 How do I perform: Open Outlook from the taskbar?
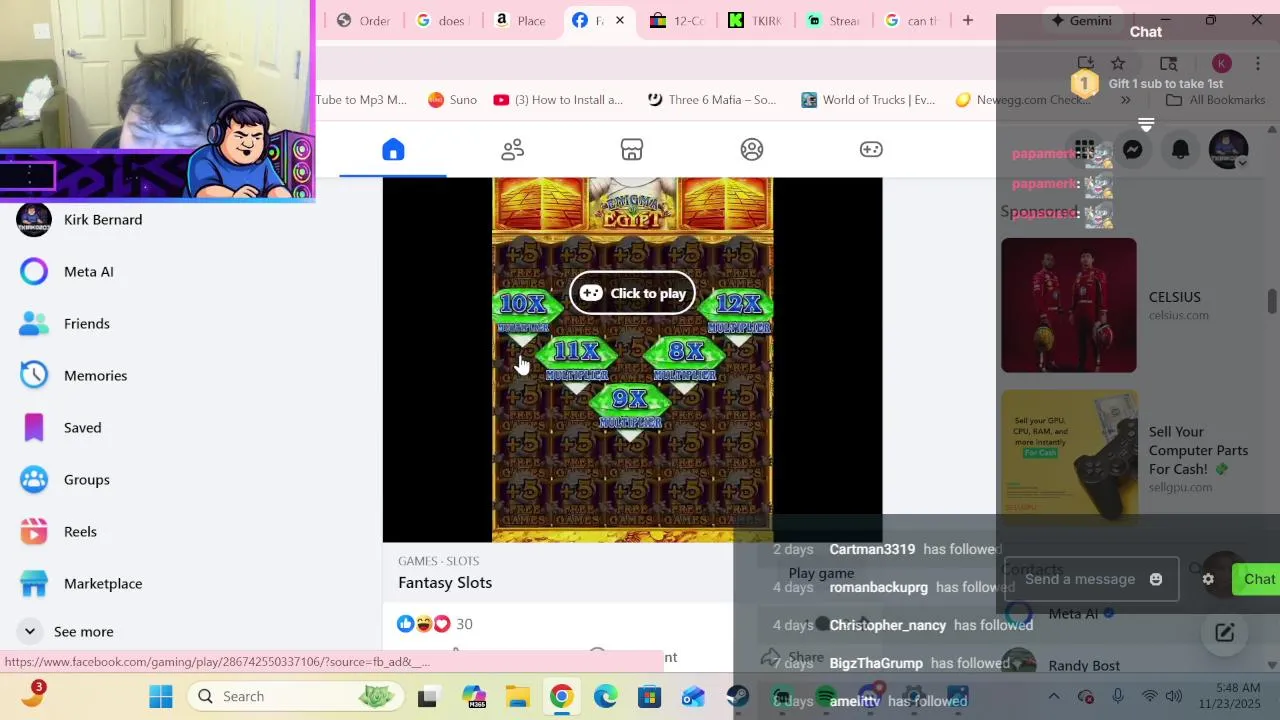click(694, 696)
